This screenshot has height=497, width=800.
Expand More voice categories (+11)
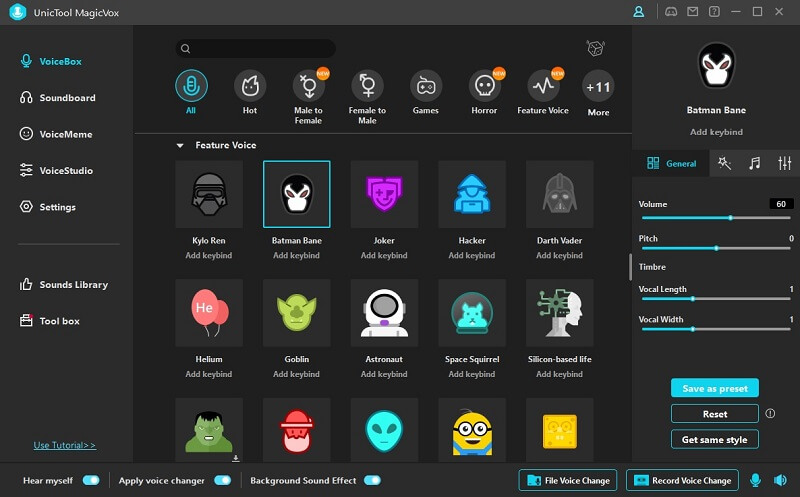[x=598, y=87]
